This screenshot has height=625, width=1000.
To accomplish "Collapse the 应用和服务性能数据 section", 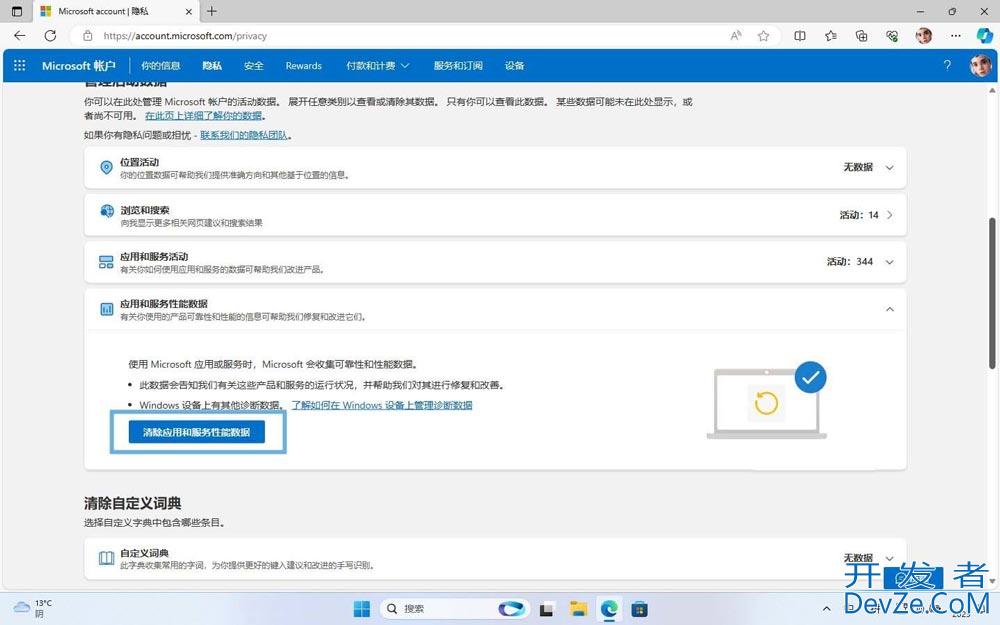I will coord(889,309).
